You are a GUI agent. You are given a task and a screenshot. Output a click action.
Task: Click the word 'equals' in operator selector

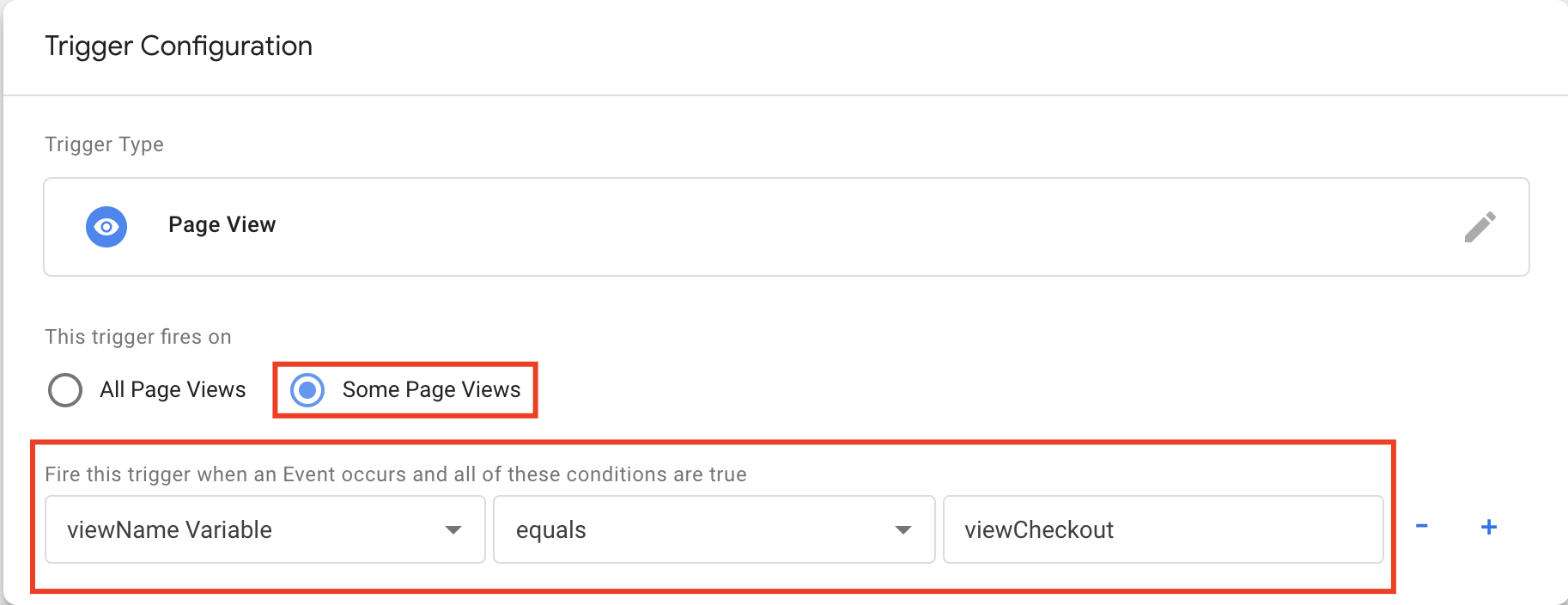click(x=551, y=530)
